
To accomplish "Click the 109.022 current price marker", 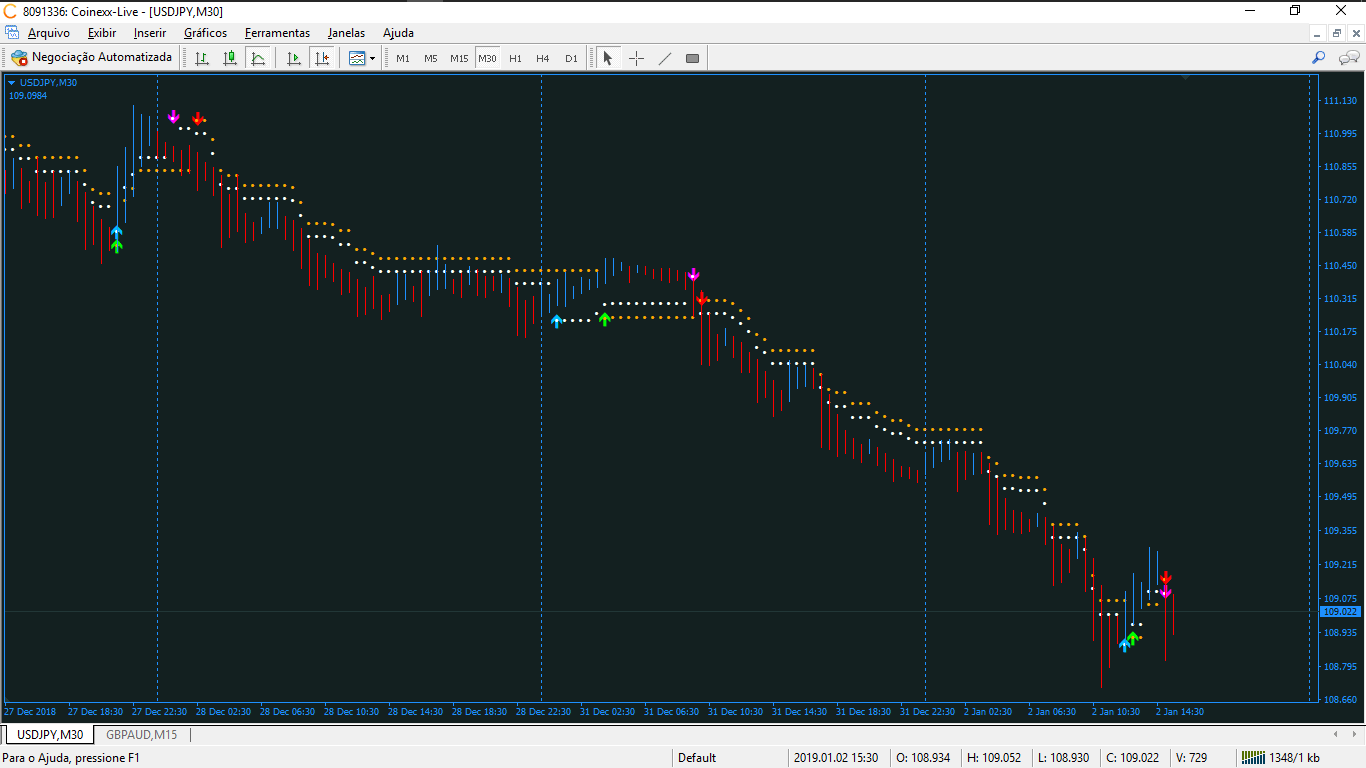I will (1340, 611).
